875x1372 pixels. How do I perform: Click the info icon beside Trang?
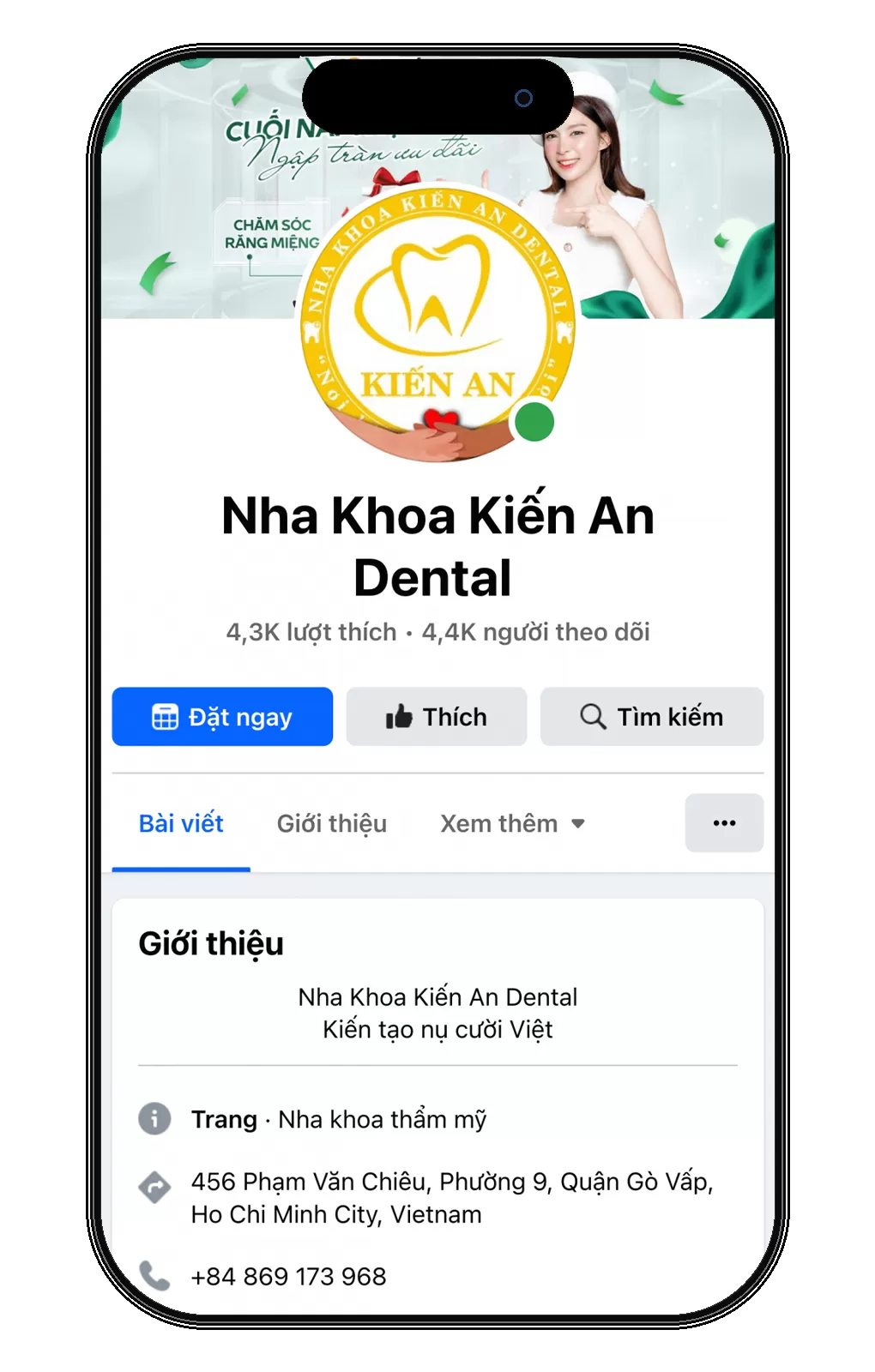click(154, 1118)
